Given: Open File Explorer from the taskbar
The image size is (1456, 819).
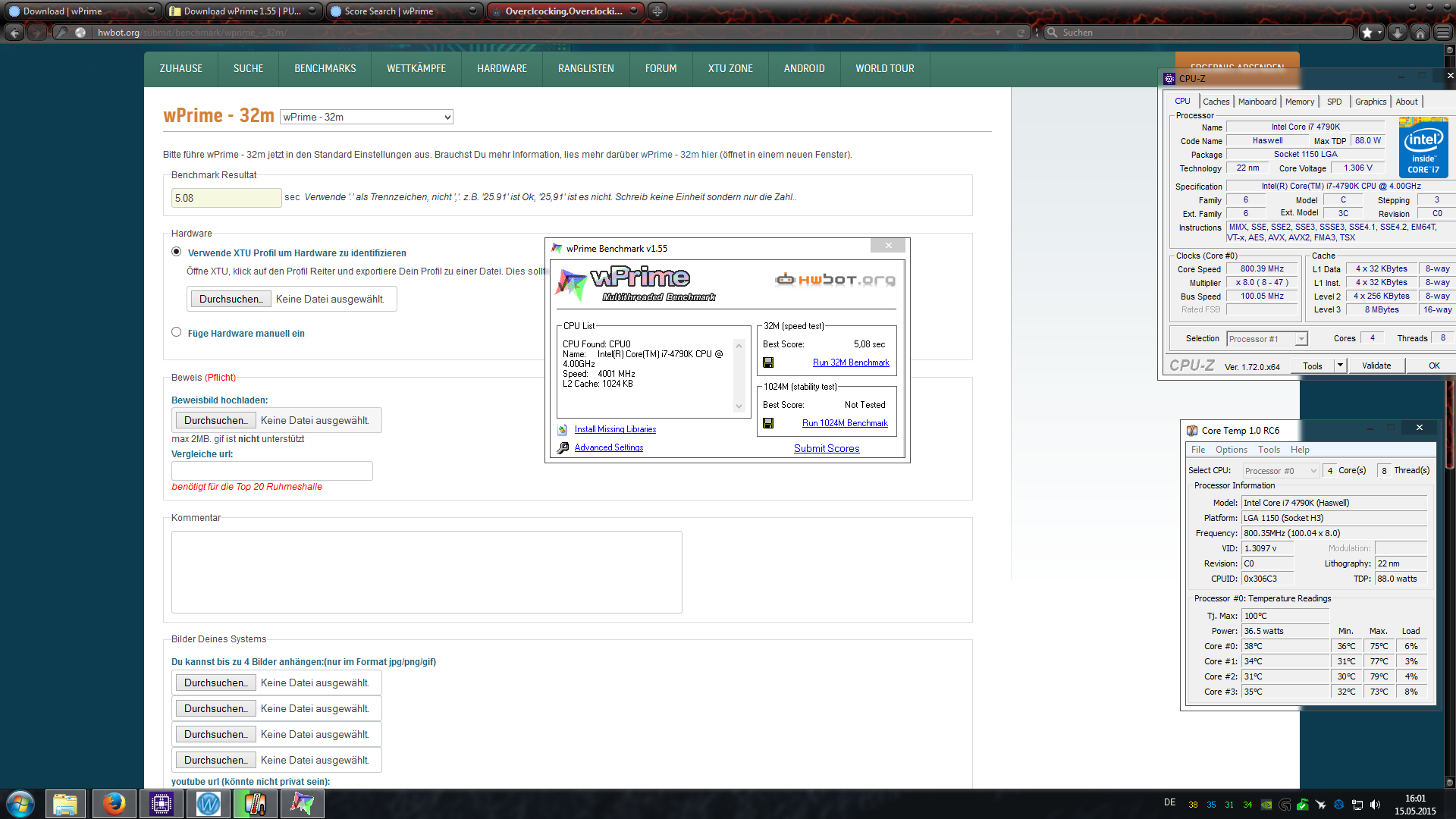Looking at the screenshot, I should point(65,804).
